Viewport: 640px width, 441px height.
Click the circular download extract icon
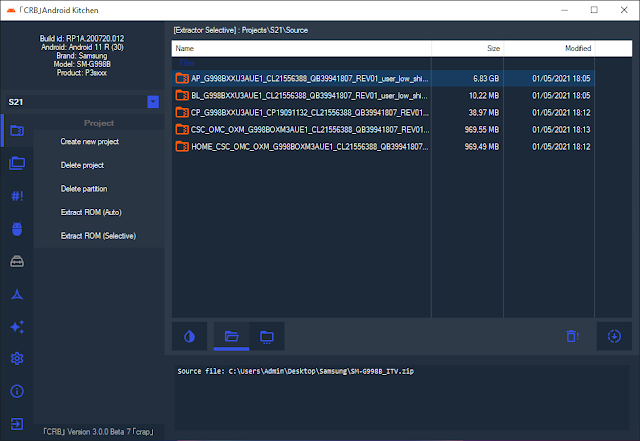coord(614,336)
